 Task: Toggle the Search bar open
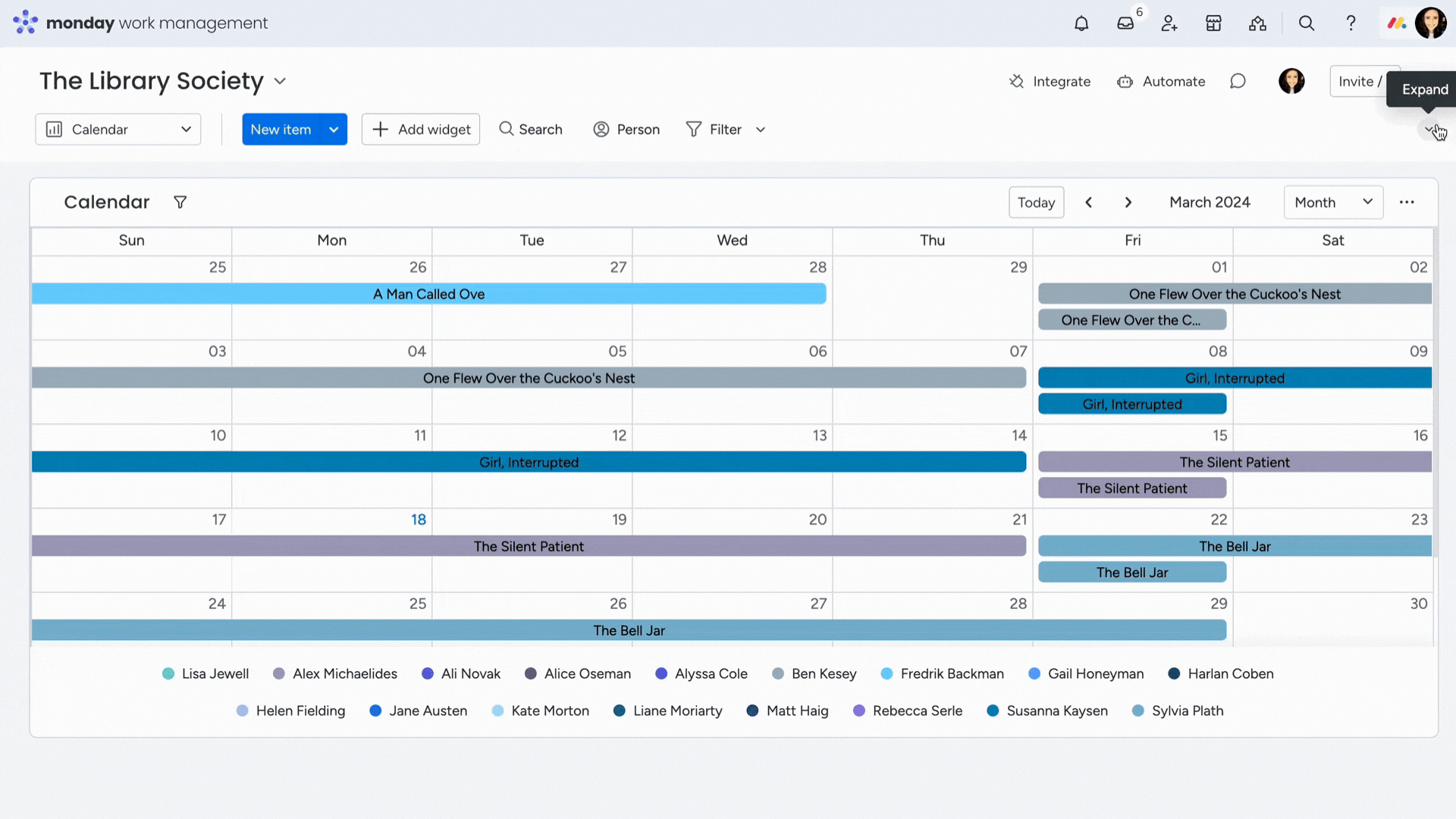[531, 128]
